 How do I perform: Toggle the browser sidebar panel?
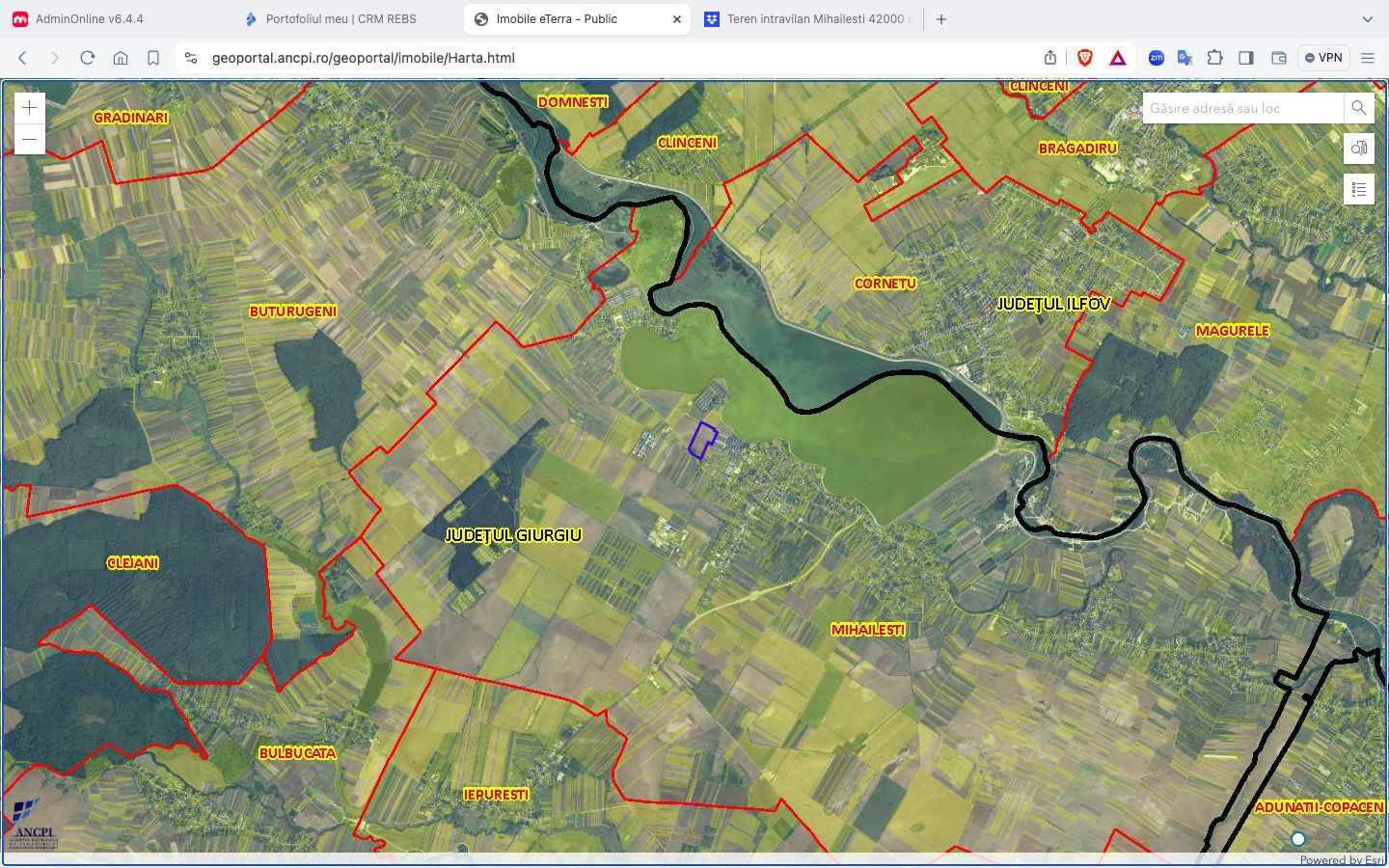point(1246,58)
